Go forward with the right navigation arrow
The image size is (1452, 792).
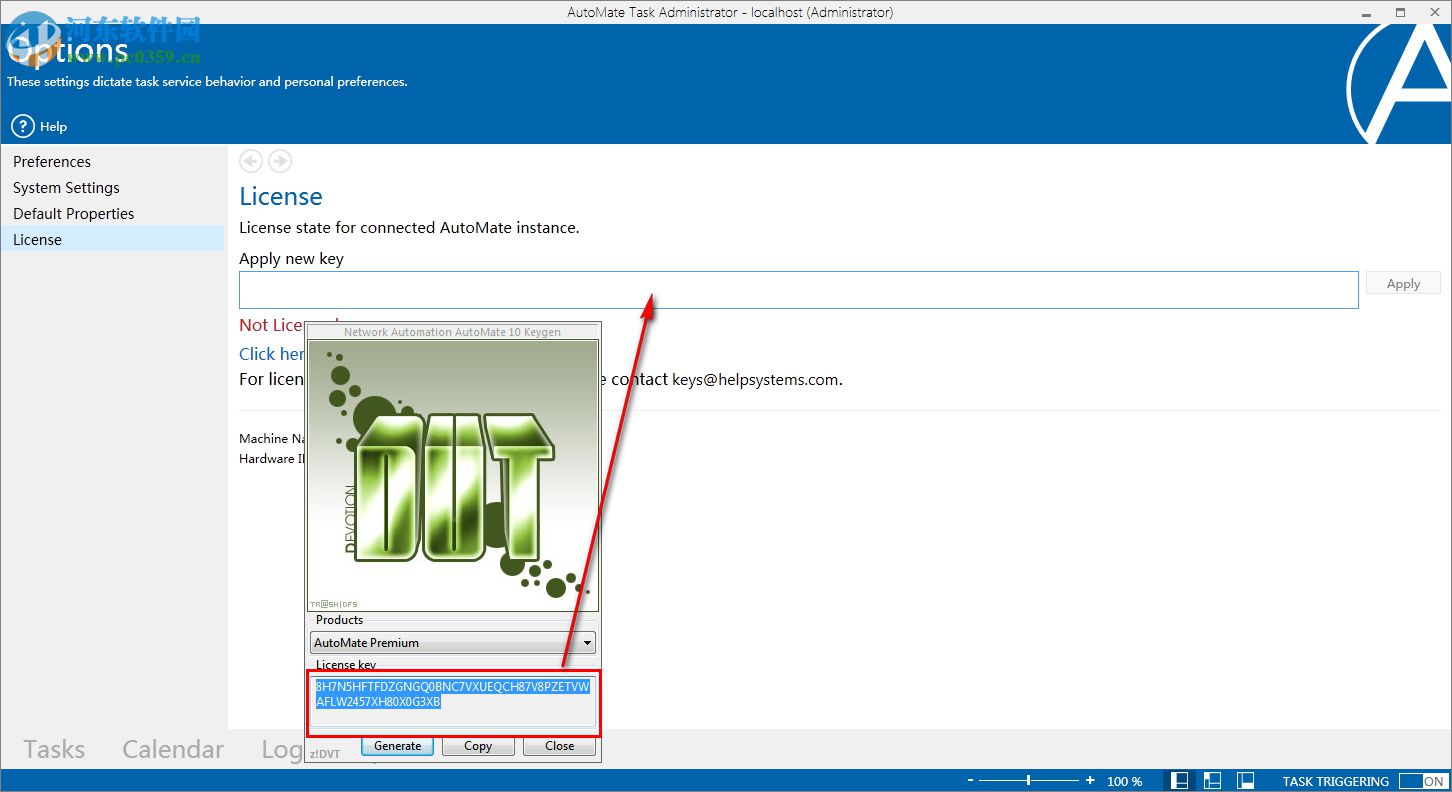point(280,160)
